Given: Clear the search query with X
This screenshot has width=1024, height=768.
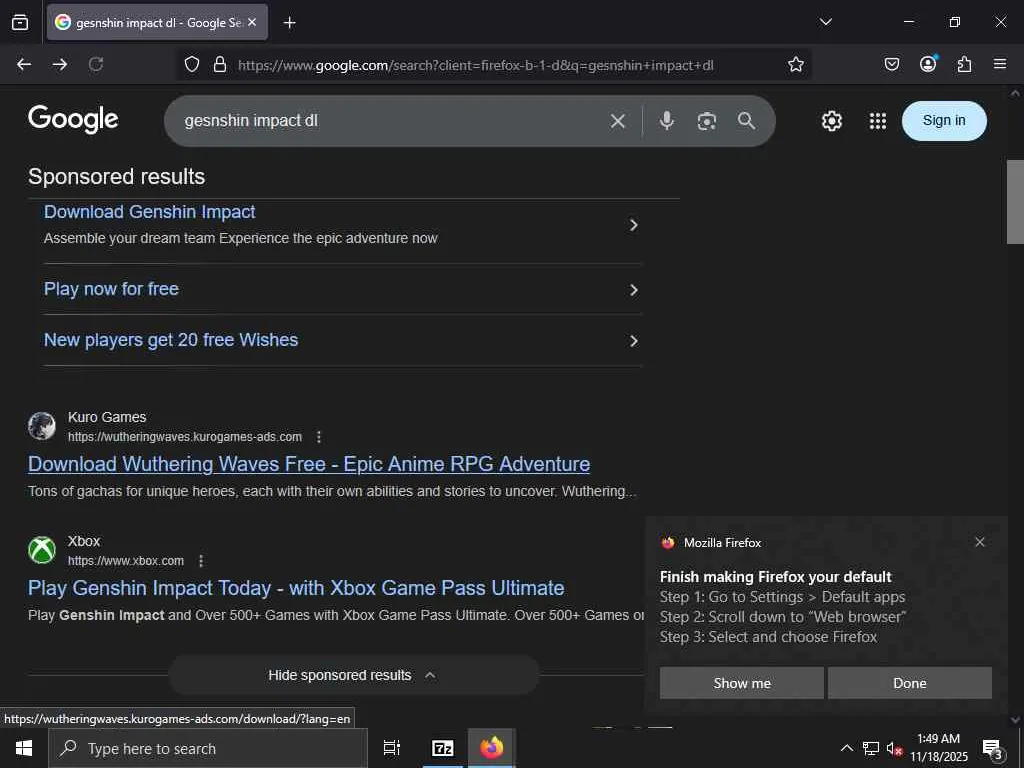Looking at the screenshot, I should (x=618, y=121).
